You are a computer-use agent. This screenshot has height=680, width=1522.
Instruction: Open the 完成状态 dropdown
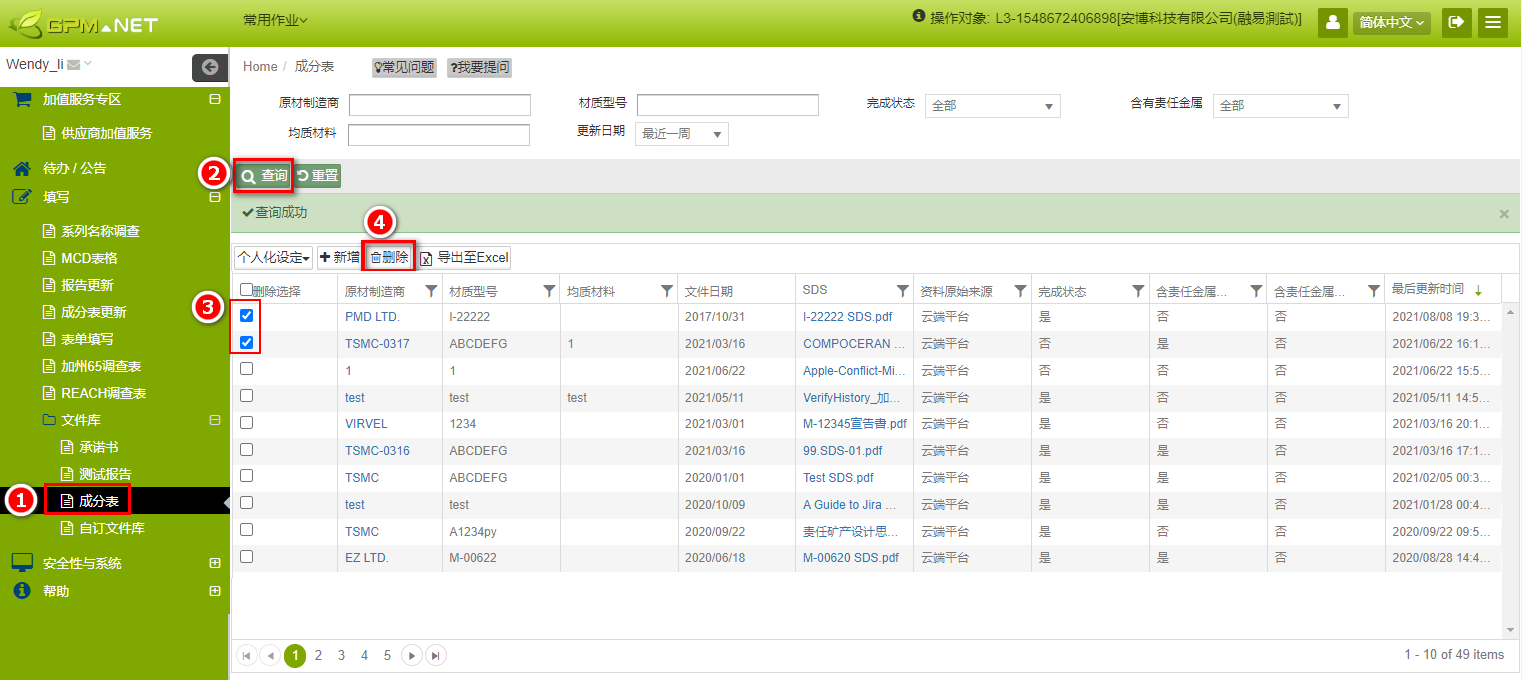[992, 106]
